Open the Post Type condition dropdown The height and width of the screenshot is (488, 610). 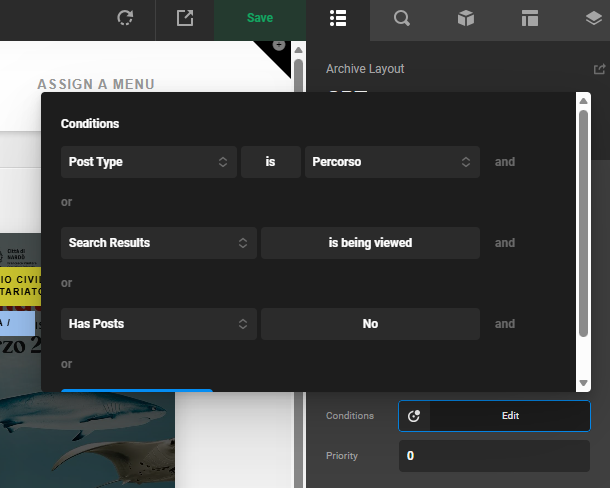click(149, 162)
